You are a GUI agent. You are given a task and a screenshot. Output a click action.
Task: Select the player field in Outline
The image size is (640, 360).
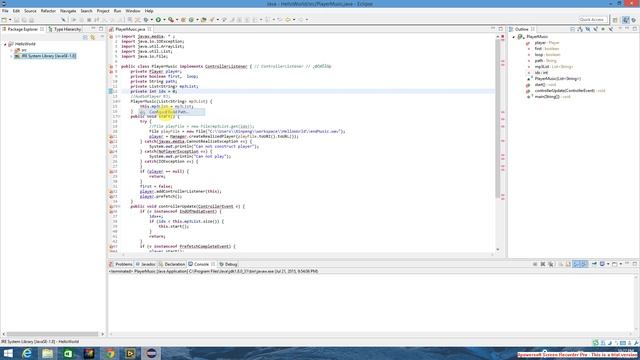click(547, 42)
